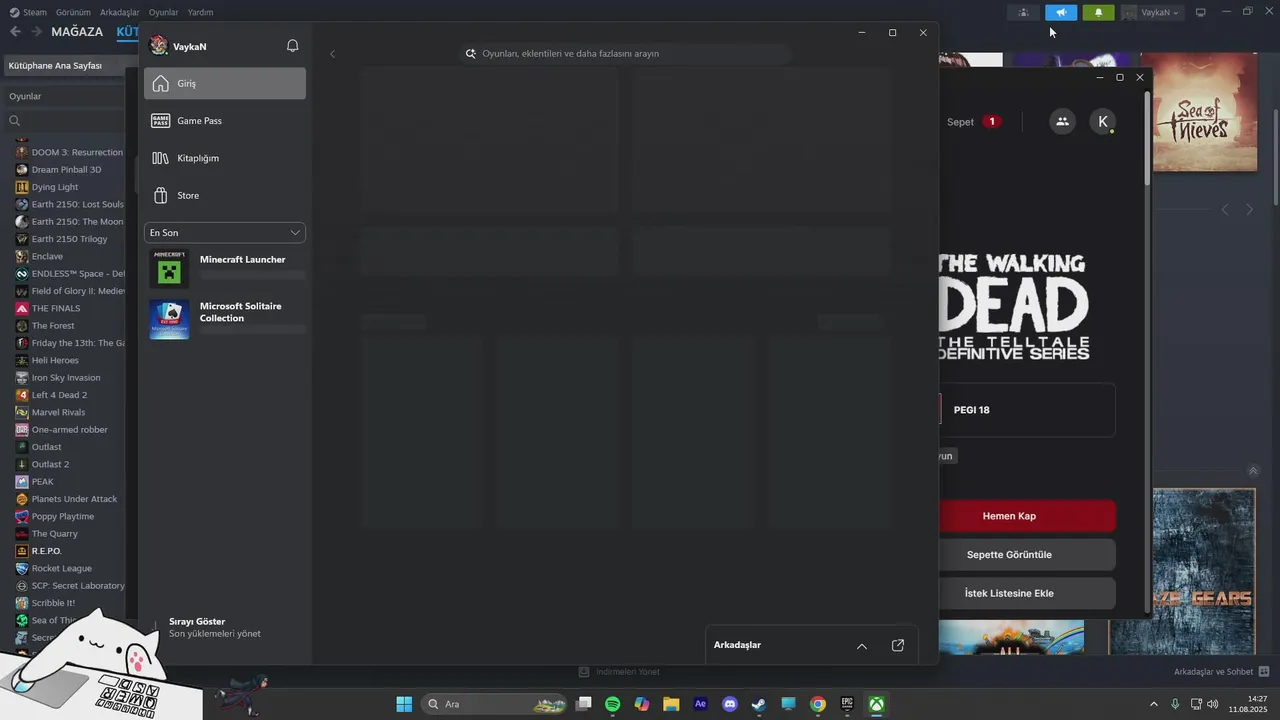Click the Sea of Thieves cover in Steam
This screenshot has height=720, width=1280.
pos(1205,113)
